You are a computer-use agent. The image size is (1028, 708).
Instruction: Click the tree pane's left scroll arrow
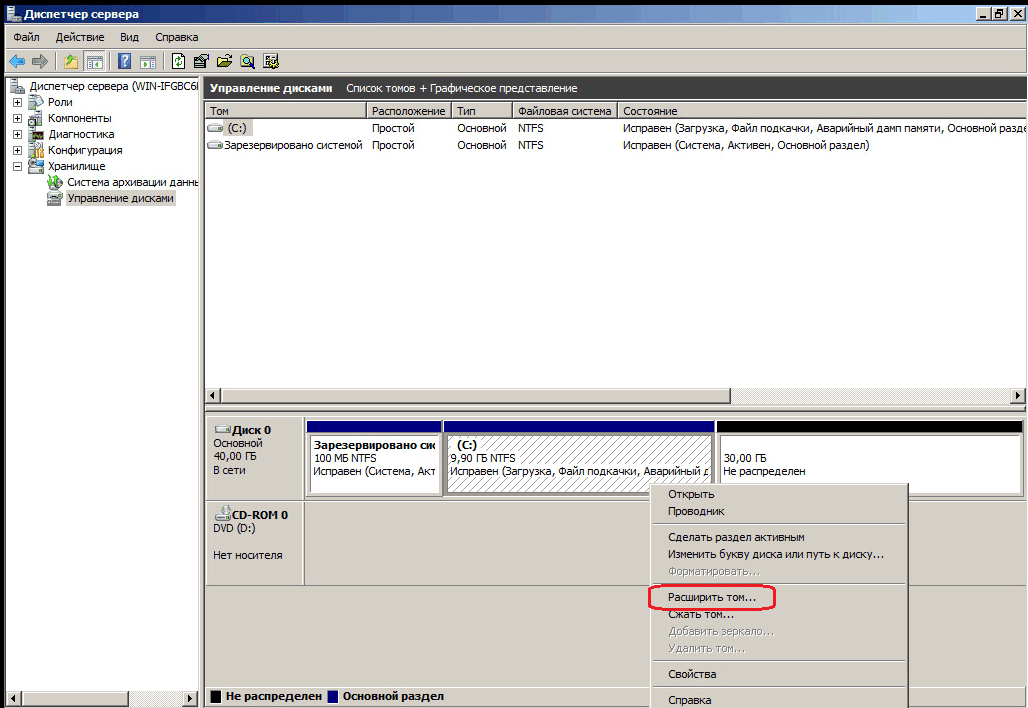point(13,699)
